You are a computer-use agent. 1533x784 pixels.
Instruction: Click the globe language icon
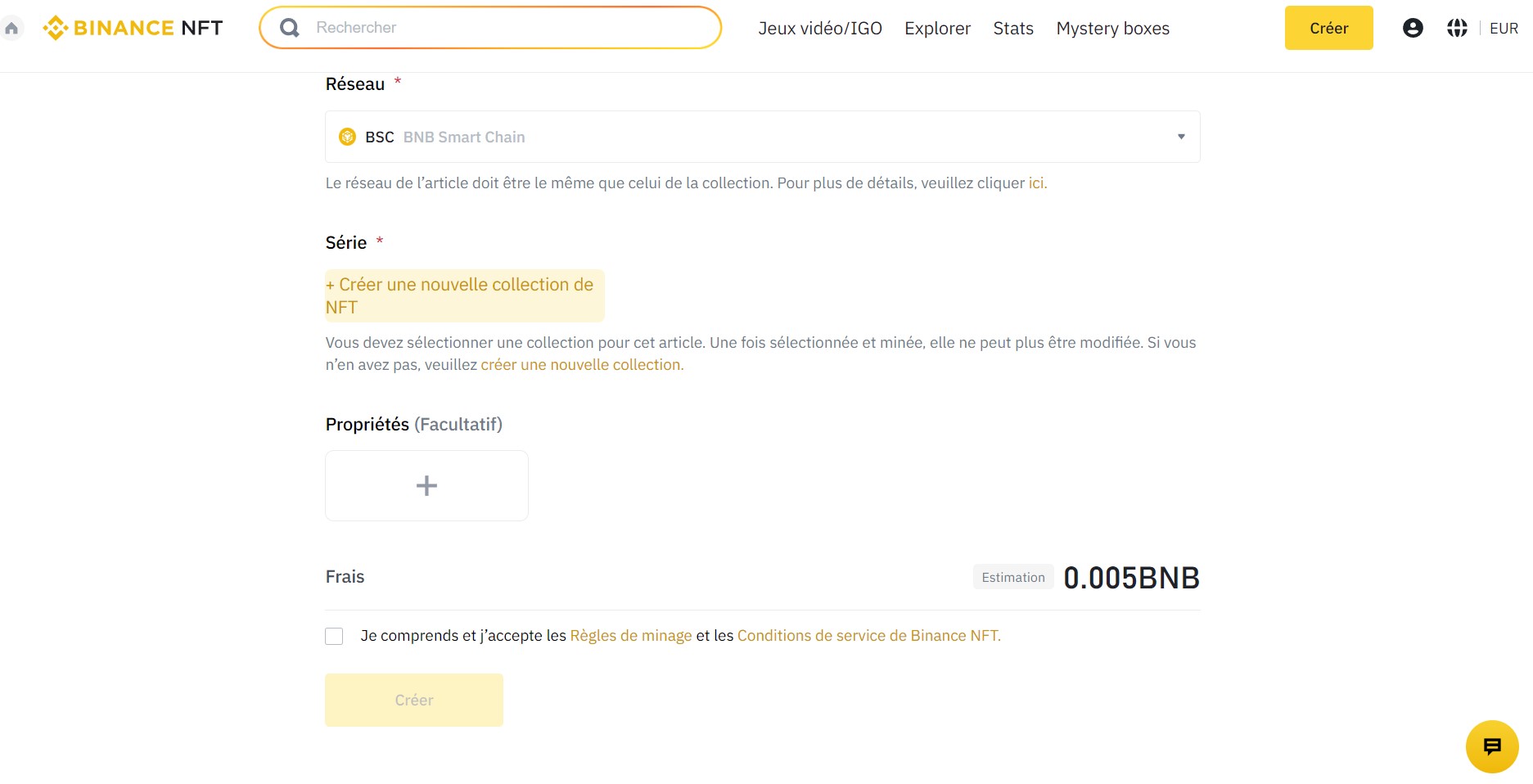(x=1457, y=27)
